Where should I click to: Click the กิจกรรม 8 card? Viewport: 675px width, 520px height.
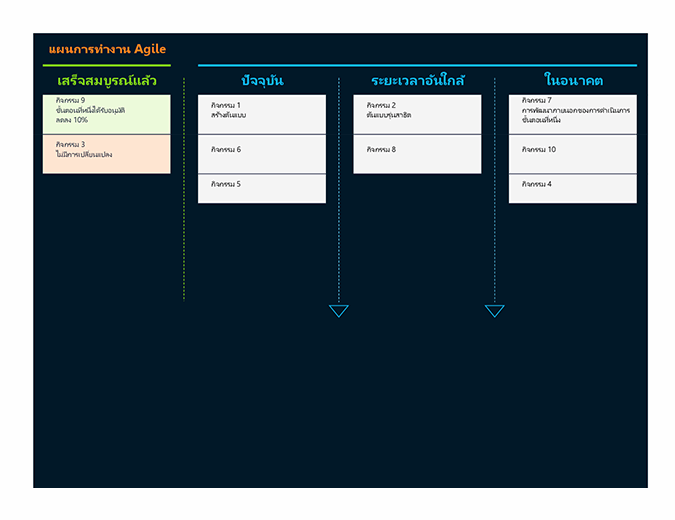tap(417, 154)
